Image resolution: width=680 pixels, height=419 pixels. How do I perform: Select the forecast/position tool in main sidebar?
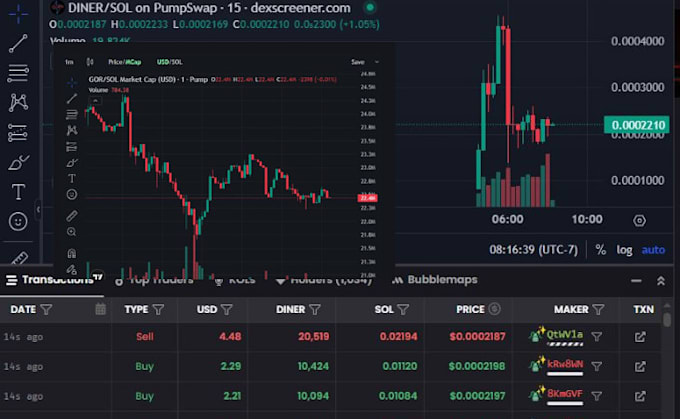click(x=18, y=133)
